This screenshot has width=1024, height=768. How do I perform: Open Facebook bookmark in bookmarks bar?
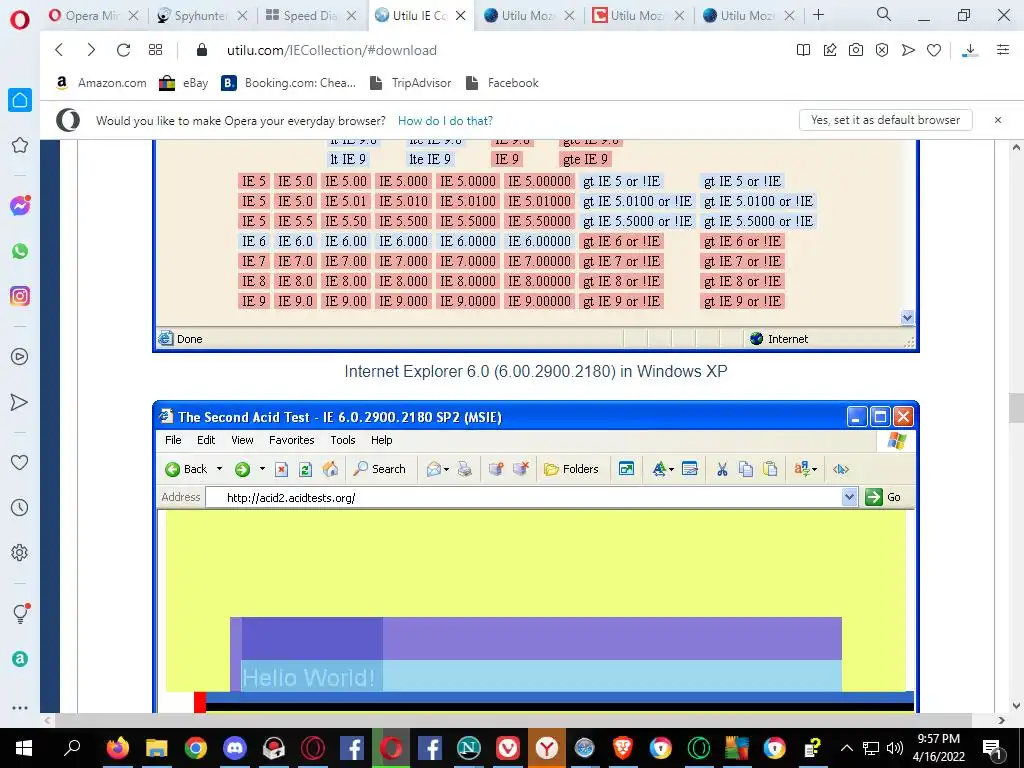pyautogui.click(x=502, y=83)
